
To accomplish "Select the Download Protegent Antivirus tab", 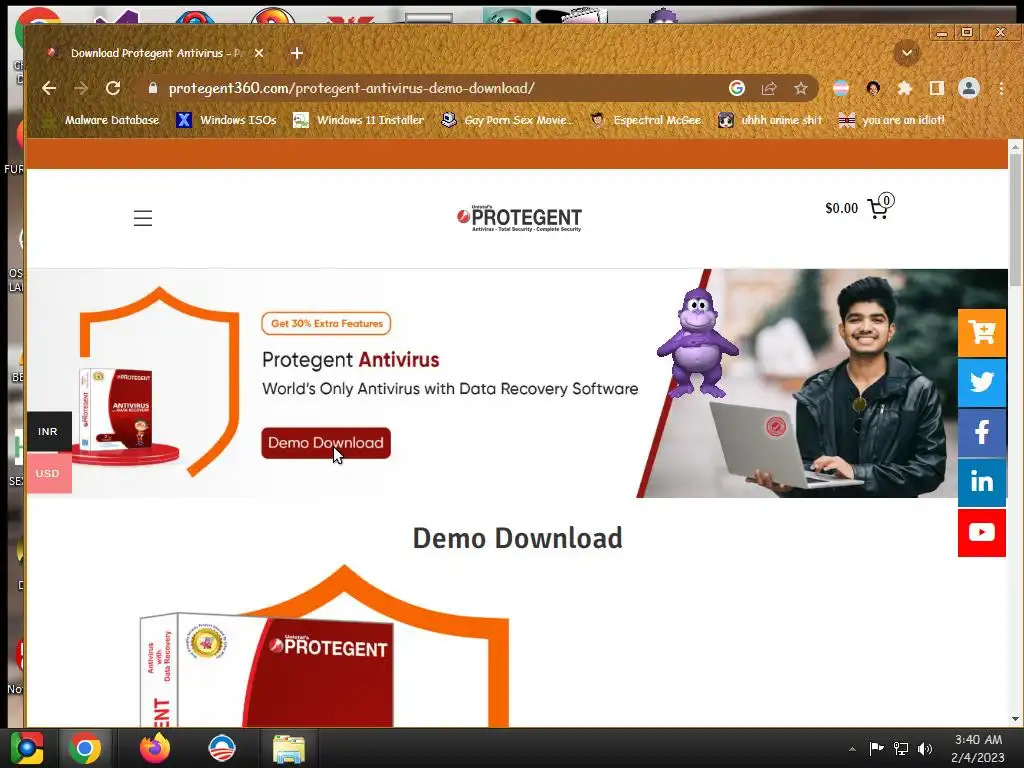I will point(153,53).
